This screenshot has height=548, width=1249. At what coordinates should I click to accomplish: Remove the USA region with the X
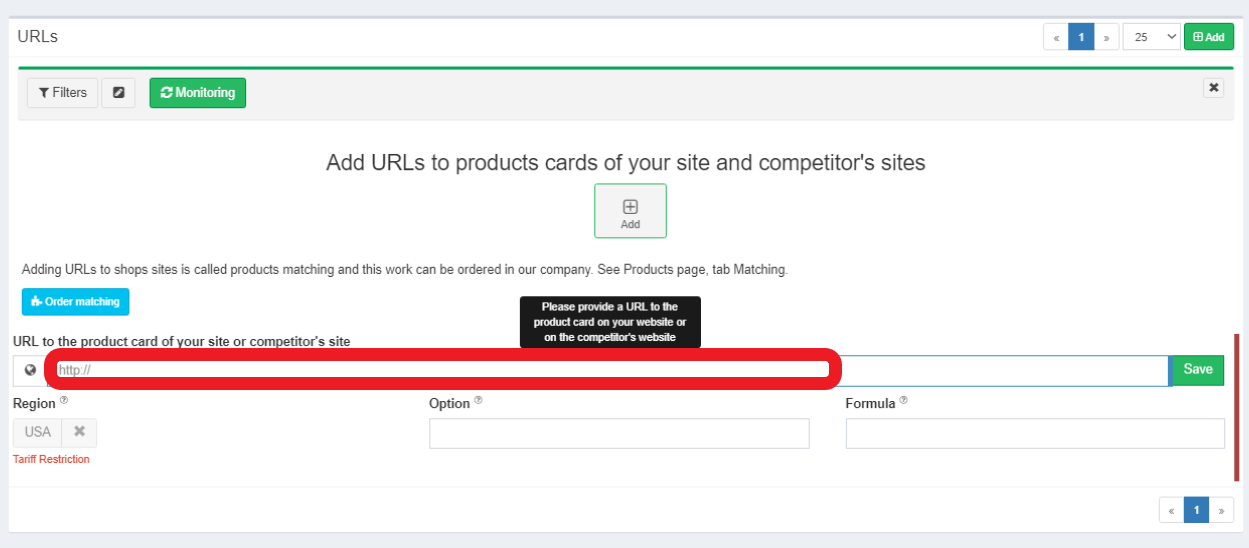click(x=79, y=432)
